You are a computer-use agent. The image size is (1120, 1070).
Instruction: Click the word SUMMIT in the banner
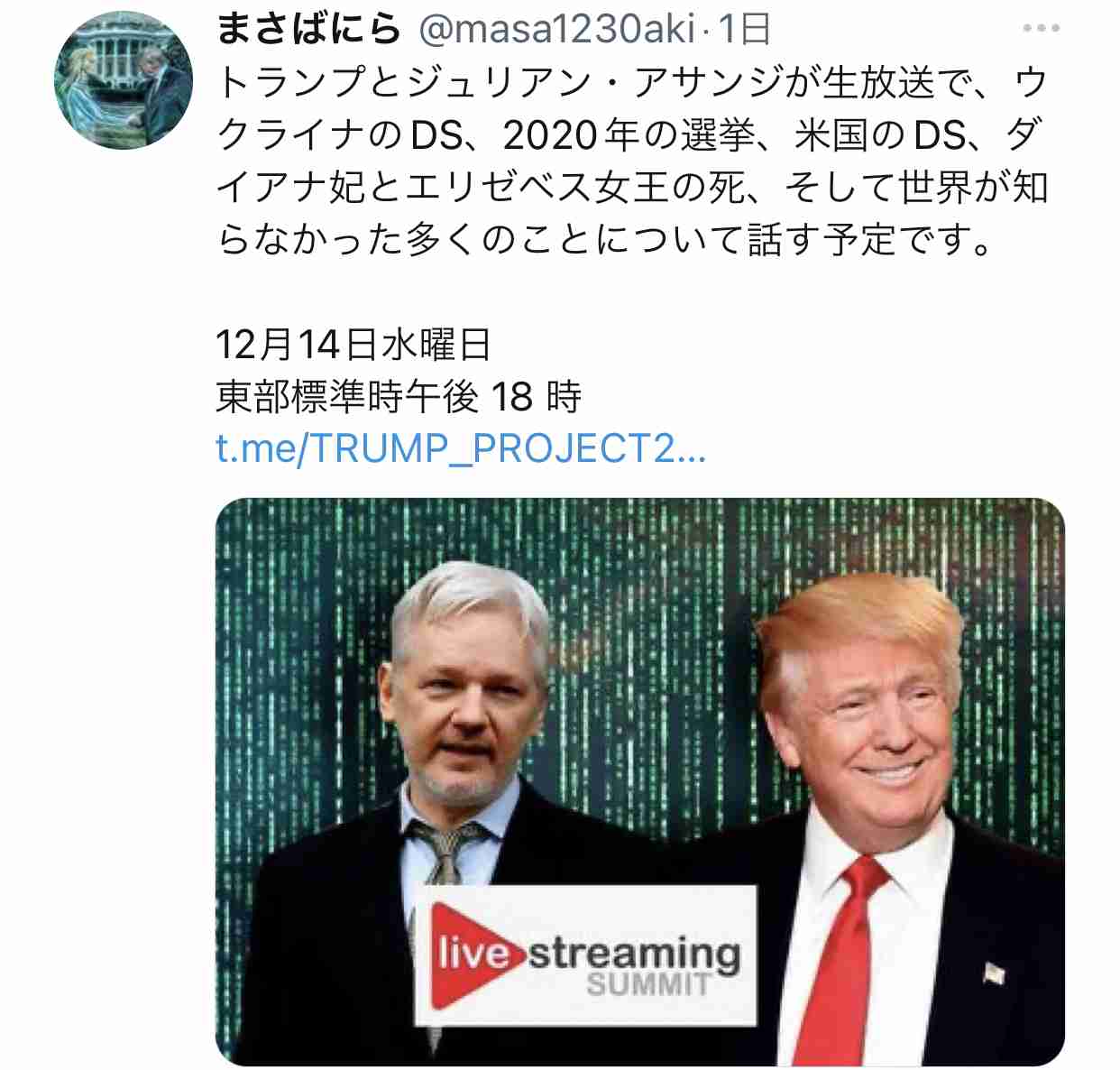tap(648, 984)
